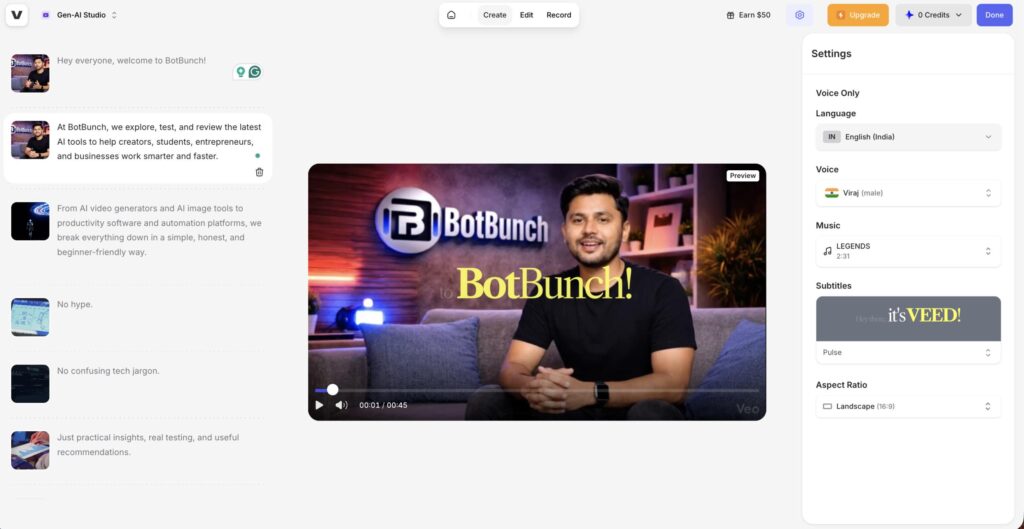Image resolution: width=1024 pixels, height=529 pixels.
Task: Open the Pulse subtitle style dropdown
Action: (908, 353)
